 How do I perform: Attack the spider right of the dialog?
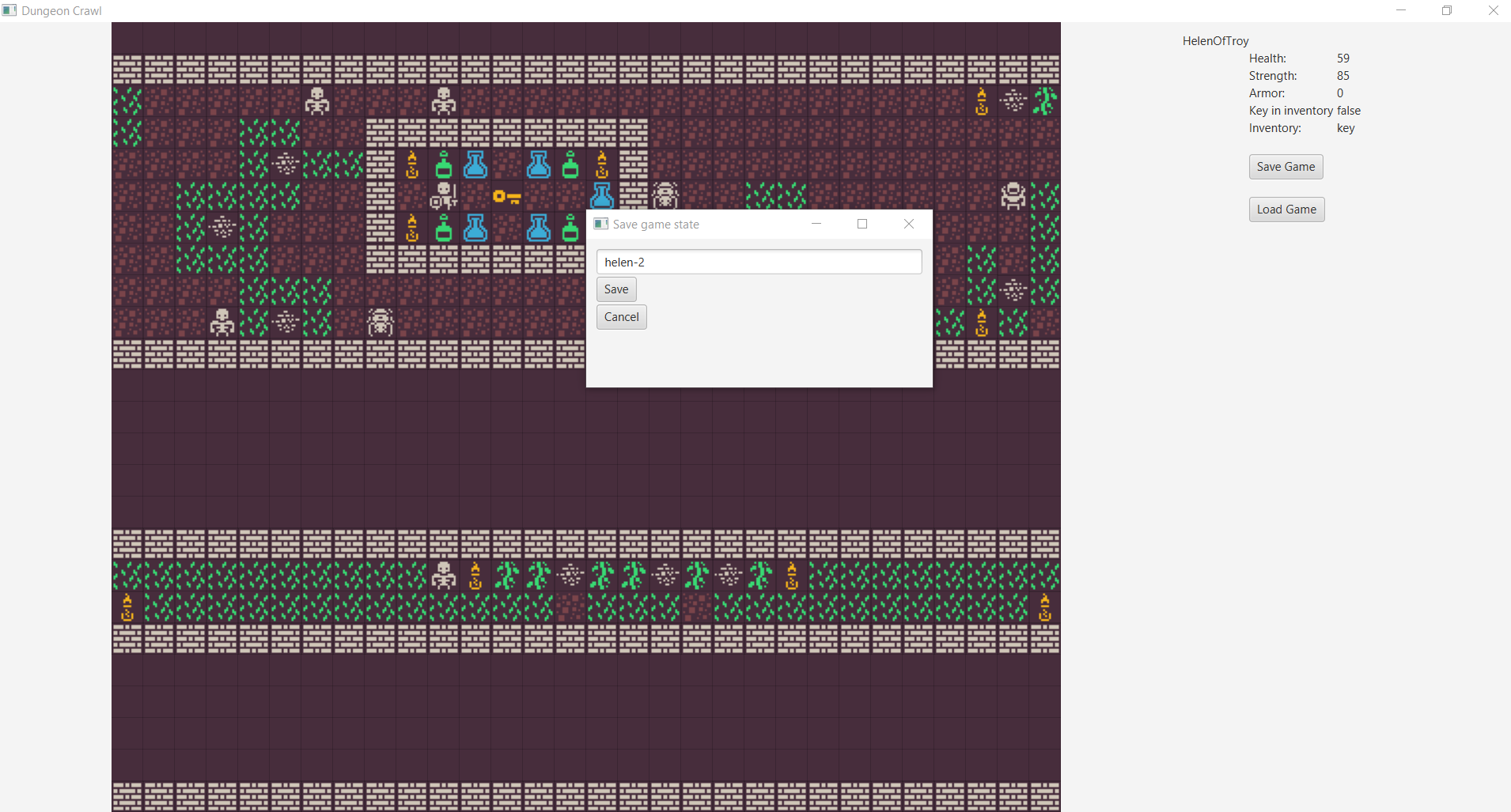[1015, 195]
